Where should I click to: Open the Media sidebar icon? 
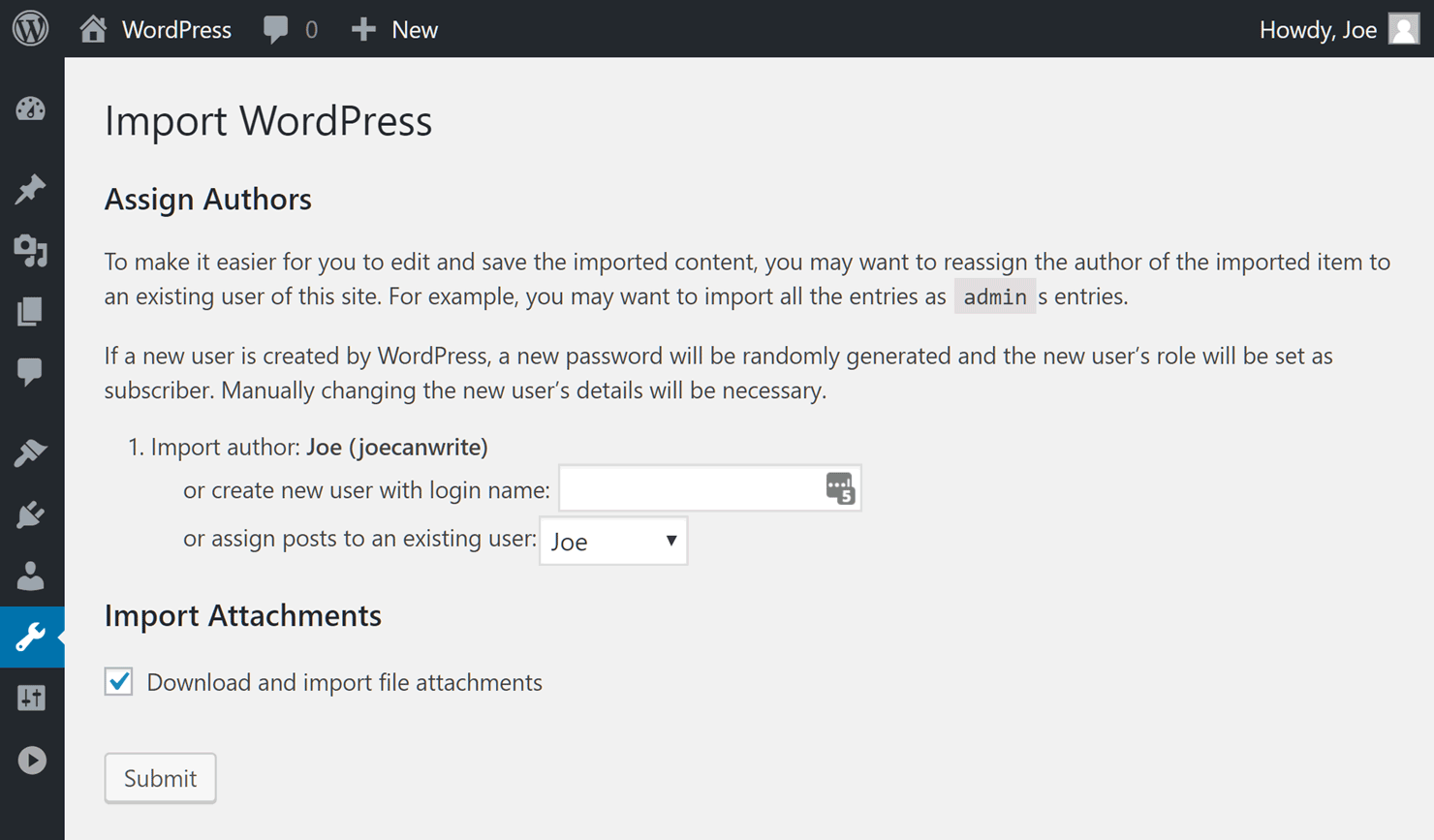click(x=31, y=251)
